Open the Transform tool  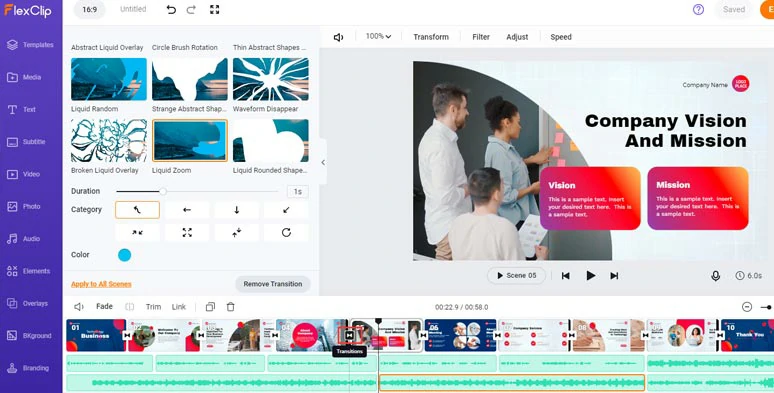coord(431,37)
